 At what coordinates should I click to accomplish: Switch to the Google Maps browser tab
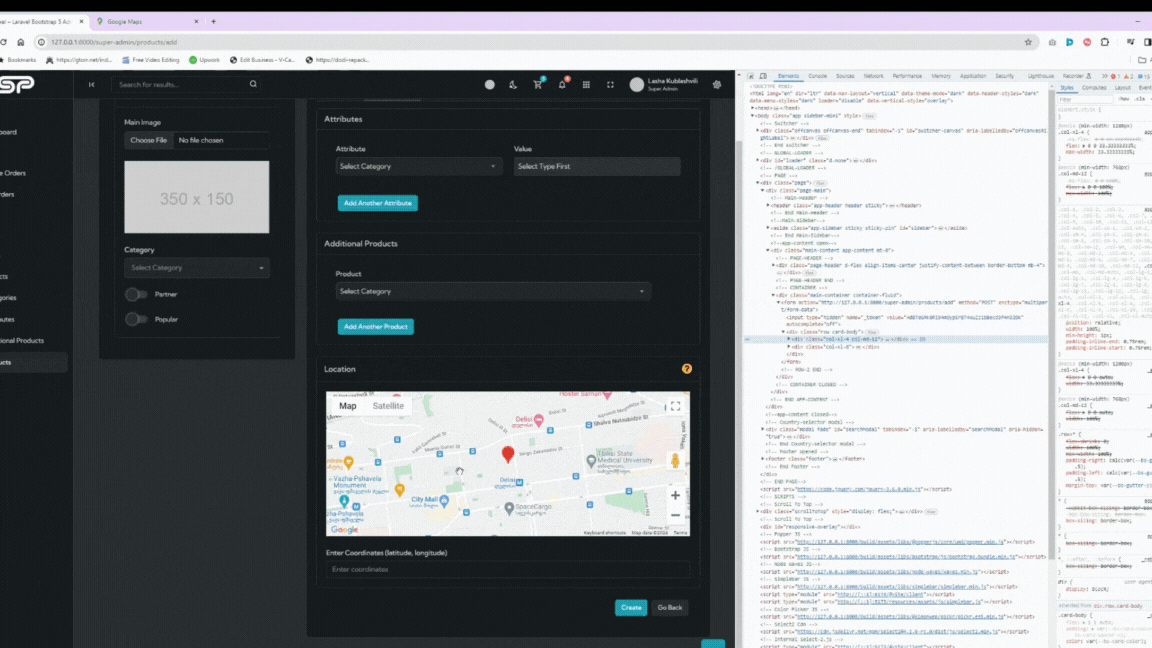[x=145, y=21]
